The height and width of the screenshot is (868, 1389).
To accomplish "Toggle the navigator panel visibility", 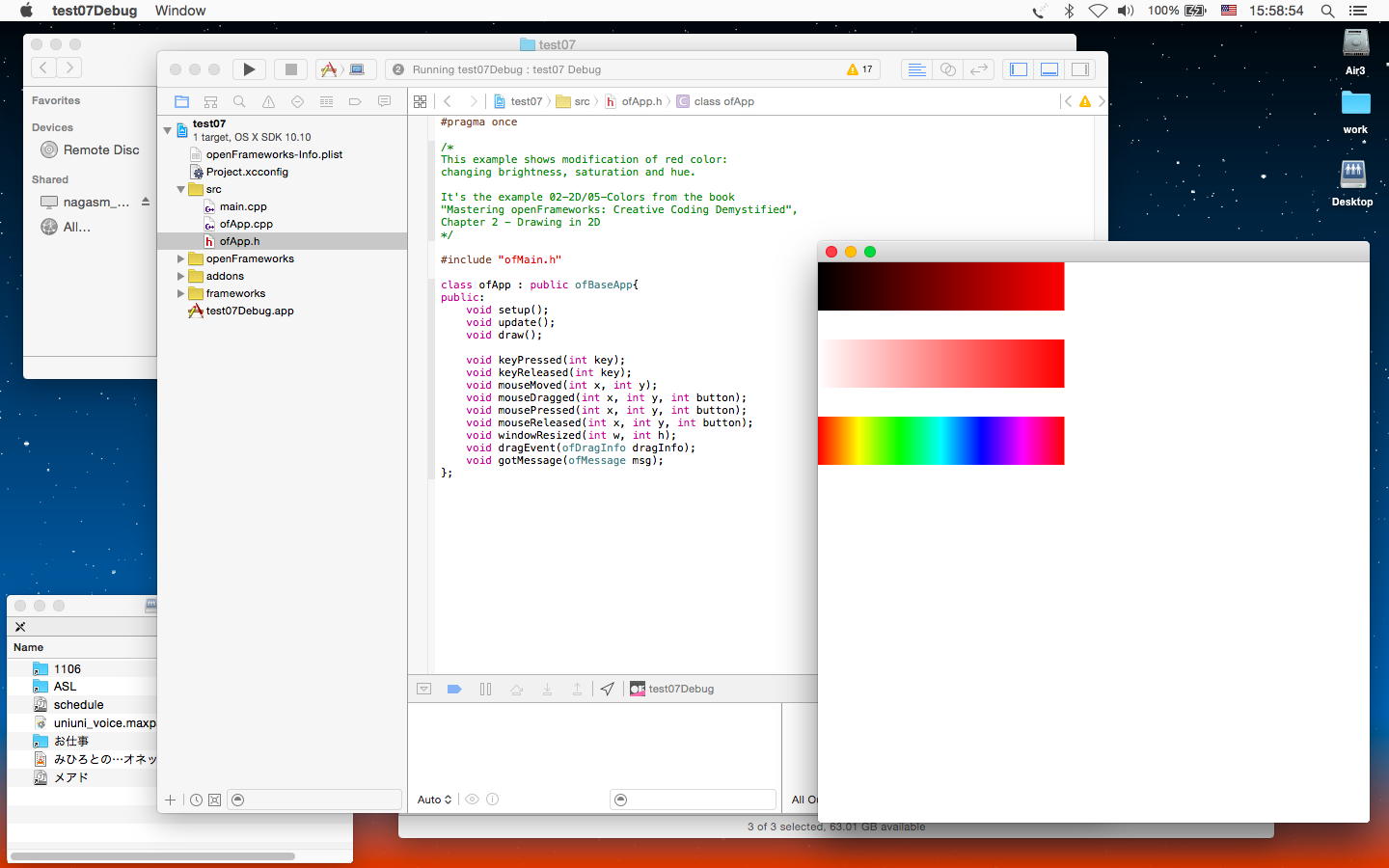I will 1019,69.
